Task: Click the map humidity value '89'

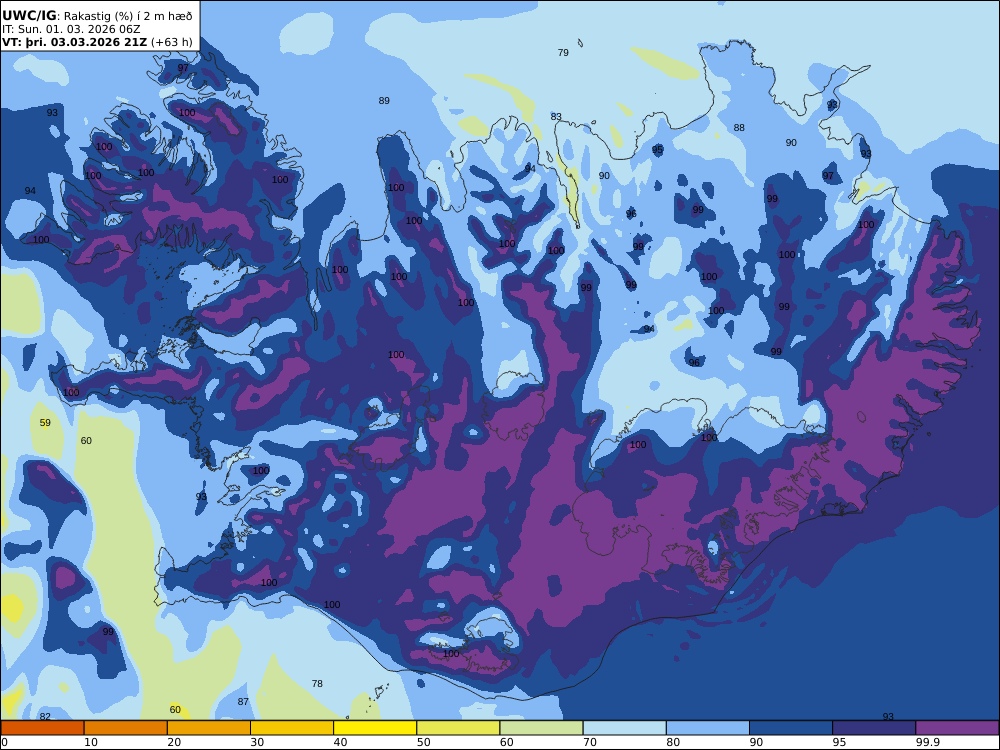Action: pos(384,101)
